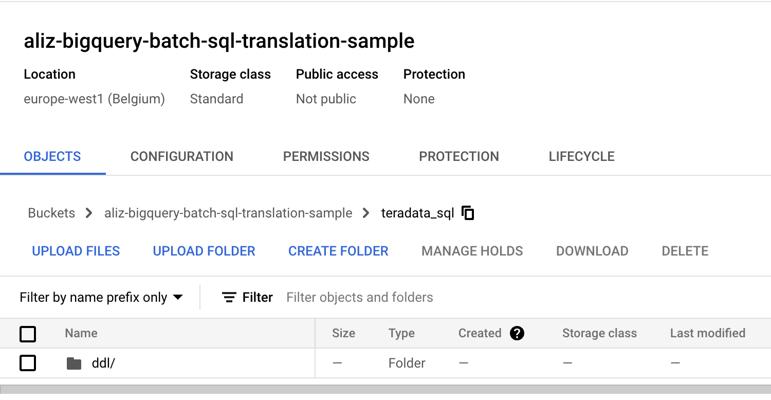
Task: Check the box for ddl/ folder
Action: pyautogui.click(x=28, y=363)
